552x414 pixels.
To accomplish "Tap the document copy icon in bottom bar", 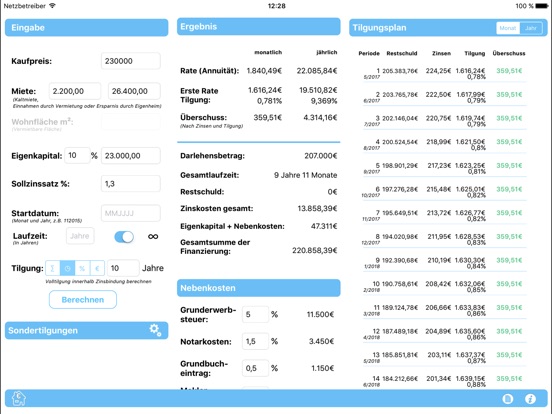I will tap(508, 399).
